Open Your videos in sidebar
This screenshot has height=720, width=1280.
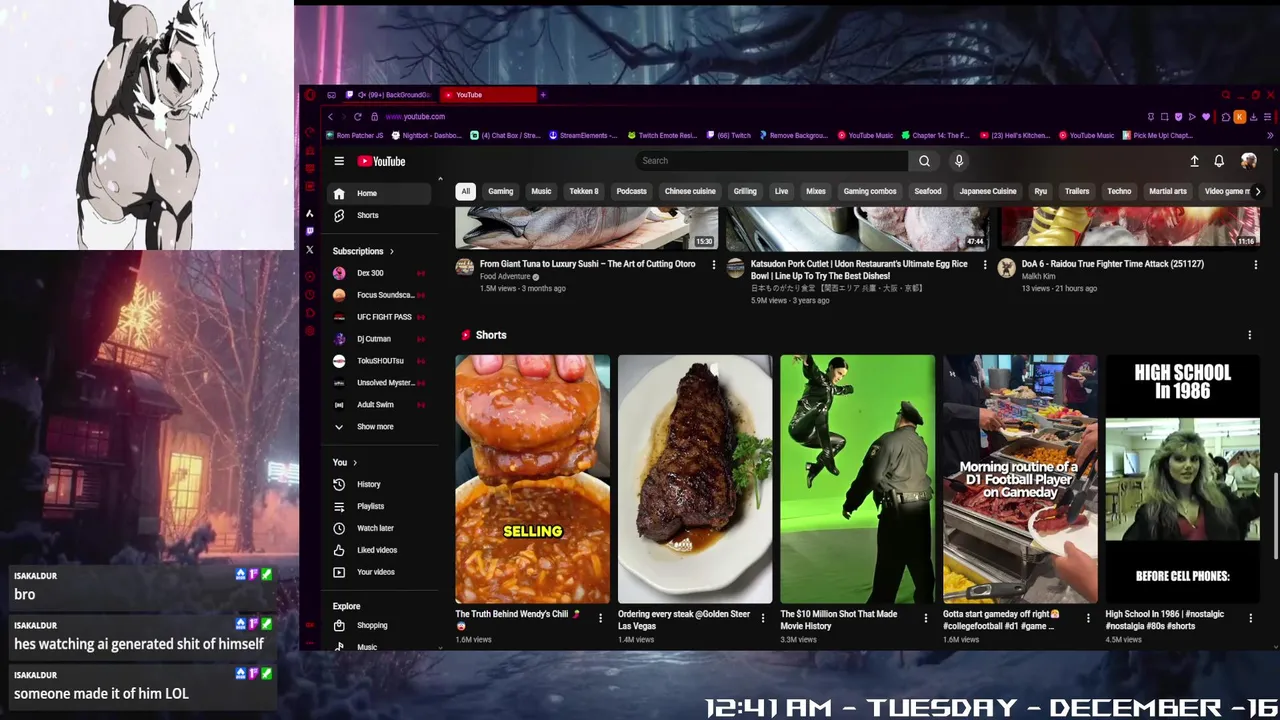(x=380, y=572)
